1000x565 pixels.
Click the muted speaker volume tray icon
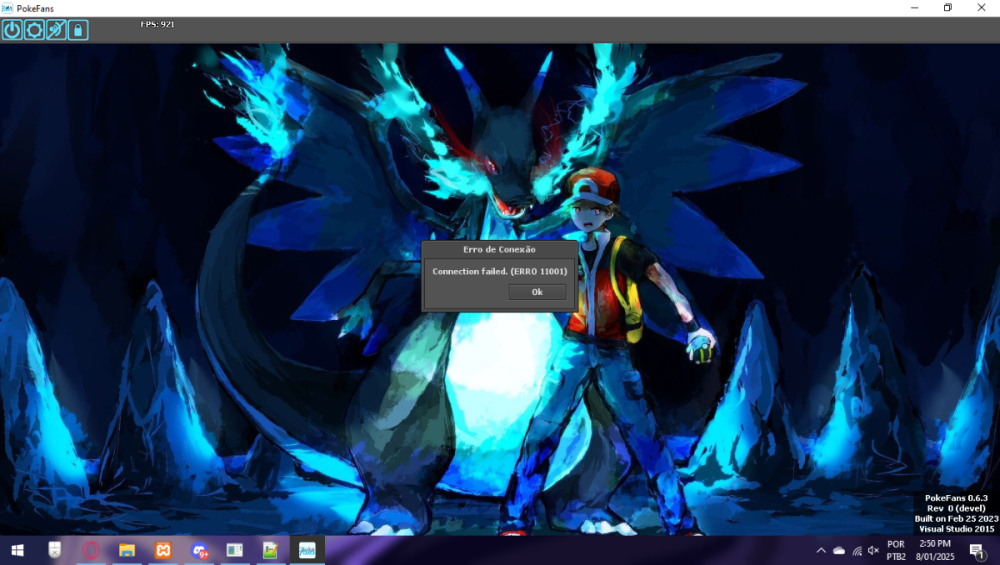(874, 550)
